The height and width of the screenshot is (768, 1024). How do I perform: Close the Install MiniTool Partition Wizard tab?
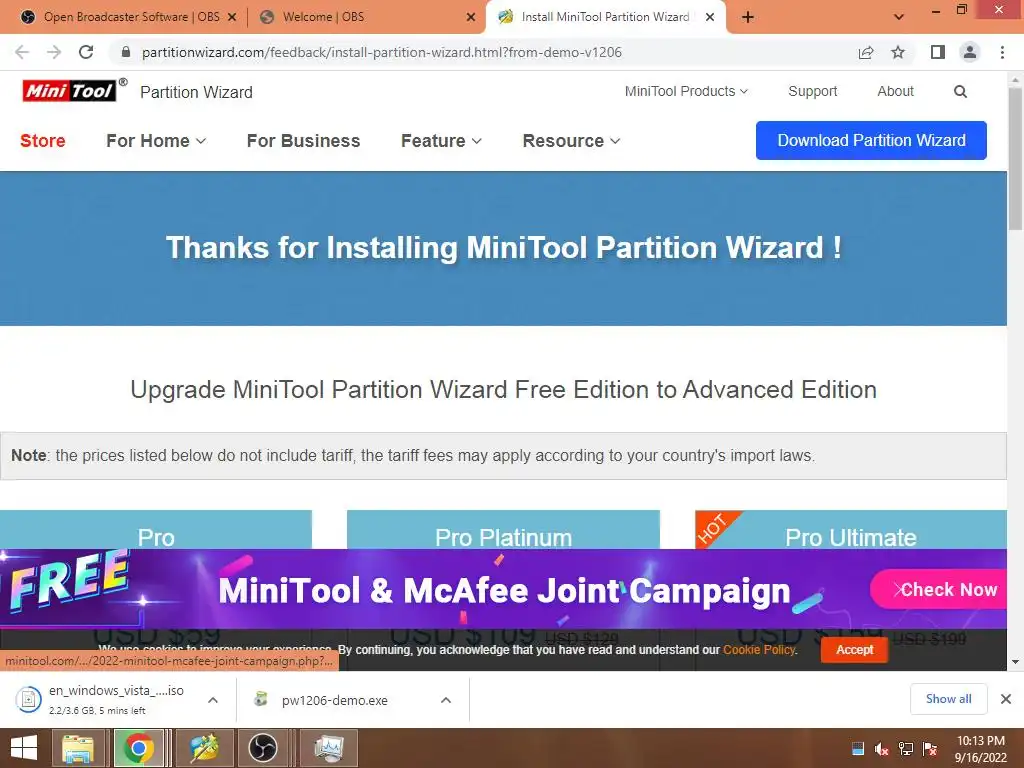(710, 17)
